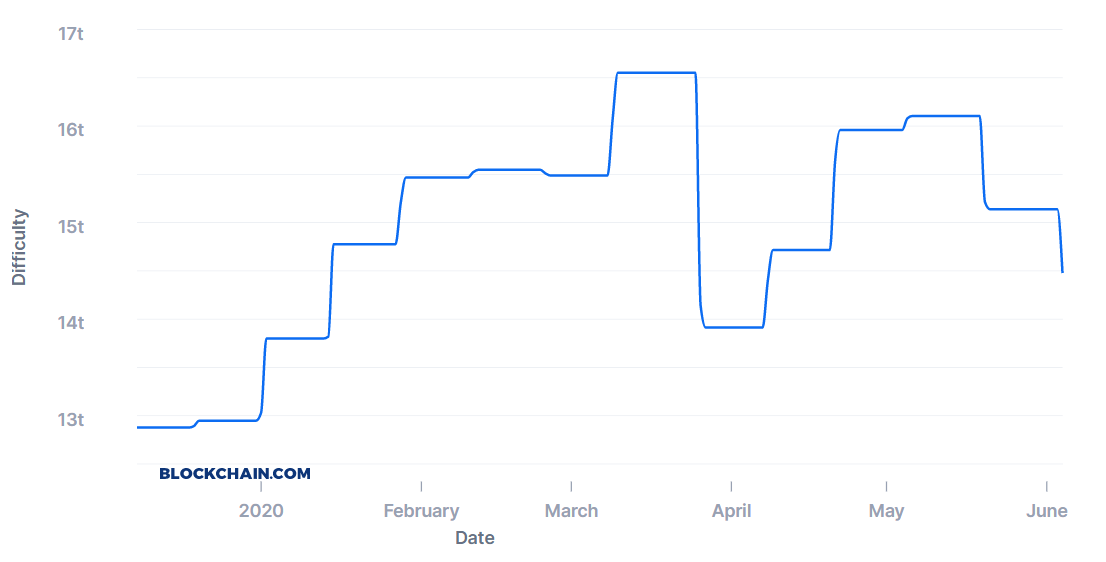The height and width of the screenshot is (562, 1106).
Task: Select the April date axis label
Action: tap(731, 511)
